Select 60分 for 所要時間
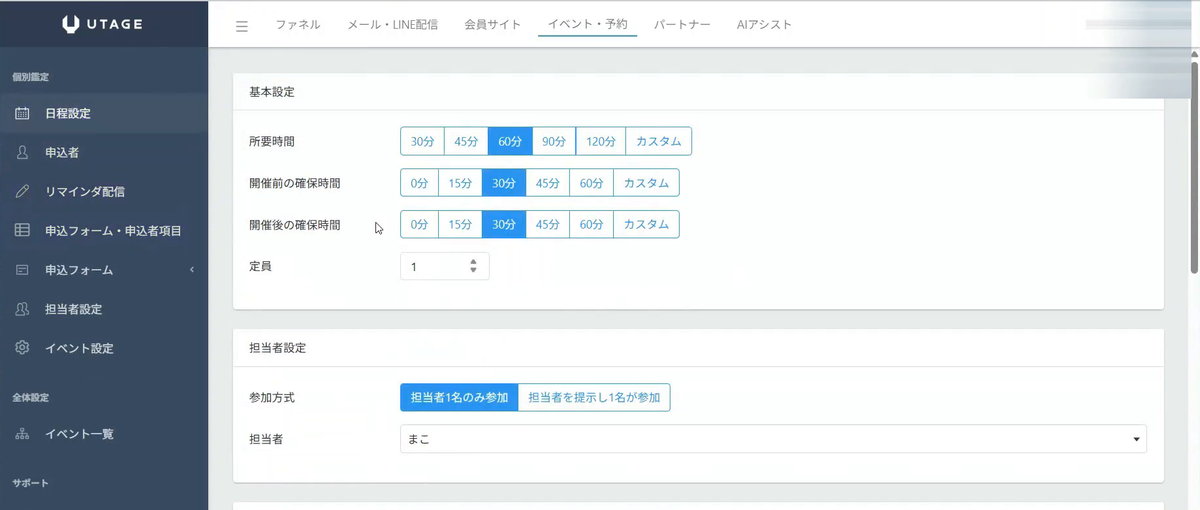This screenshot has width=1200, height=510. point(510,141)
